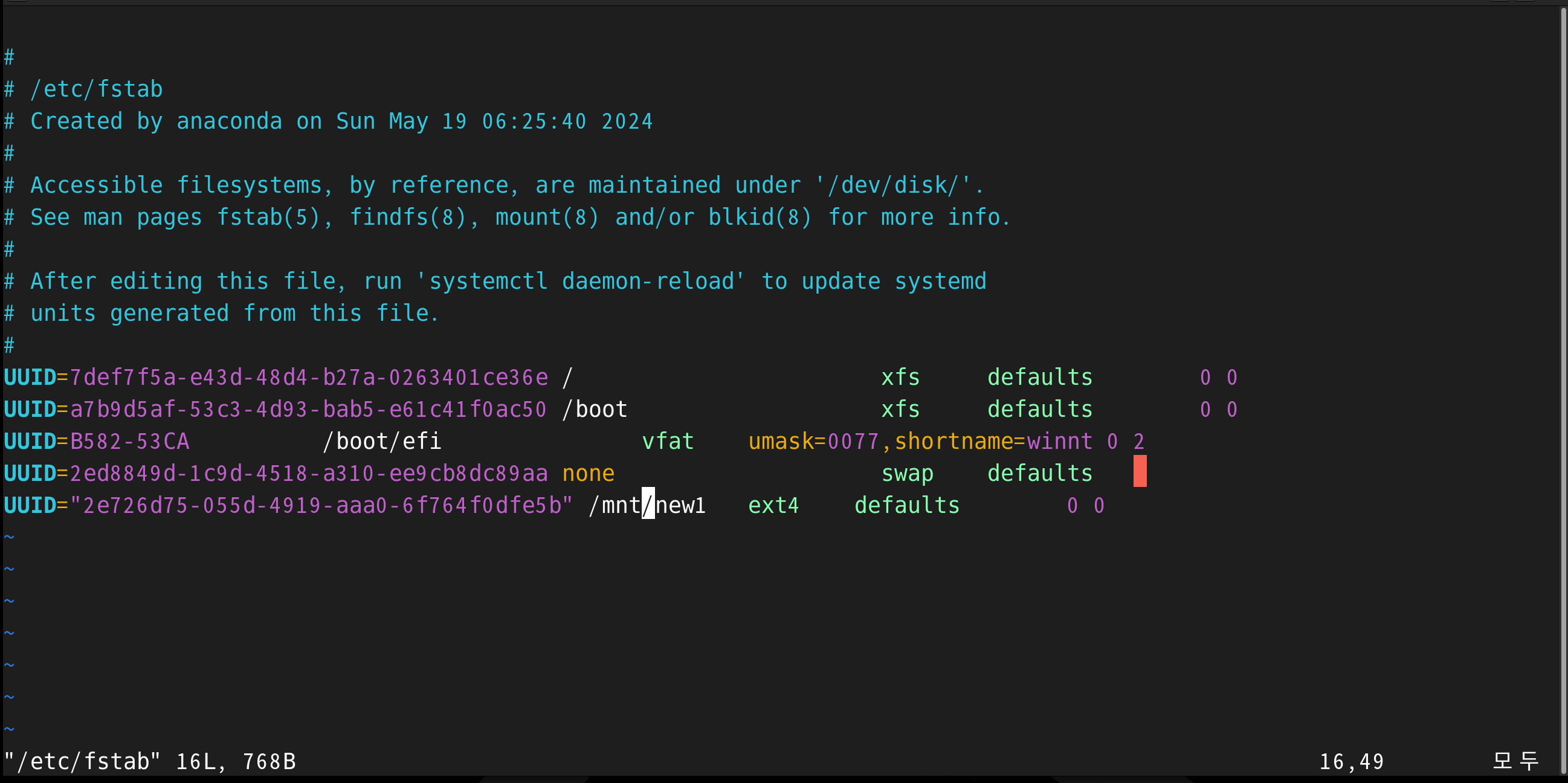Image resolution: width=1568 pixels, height=783 pixels.
Task: Click the /boot/efi mount point text
Action: [x=382, y=441]
